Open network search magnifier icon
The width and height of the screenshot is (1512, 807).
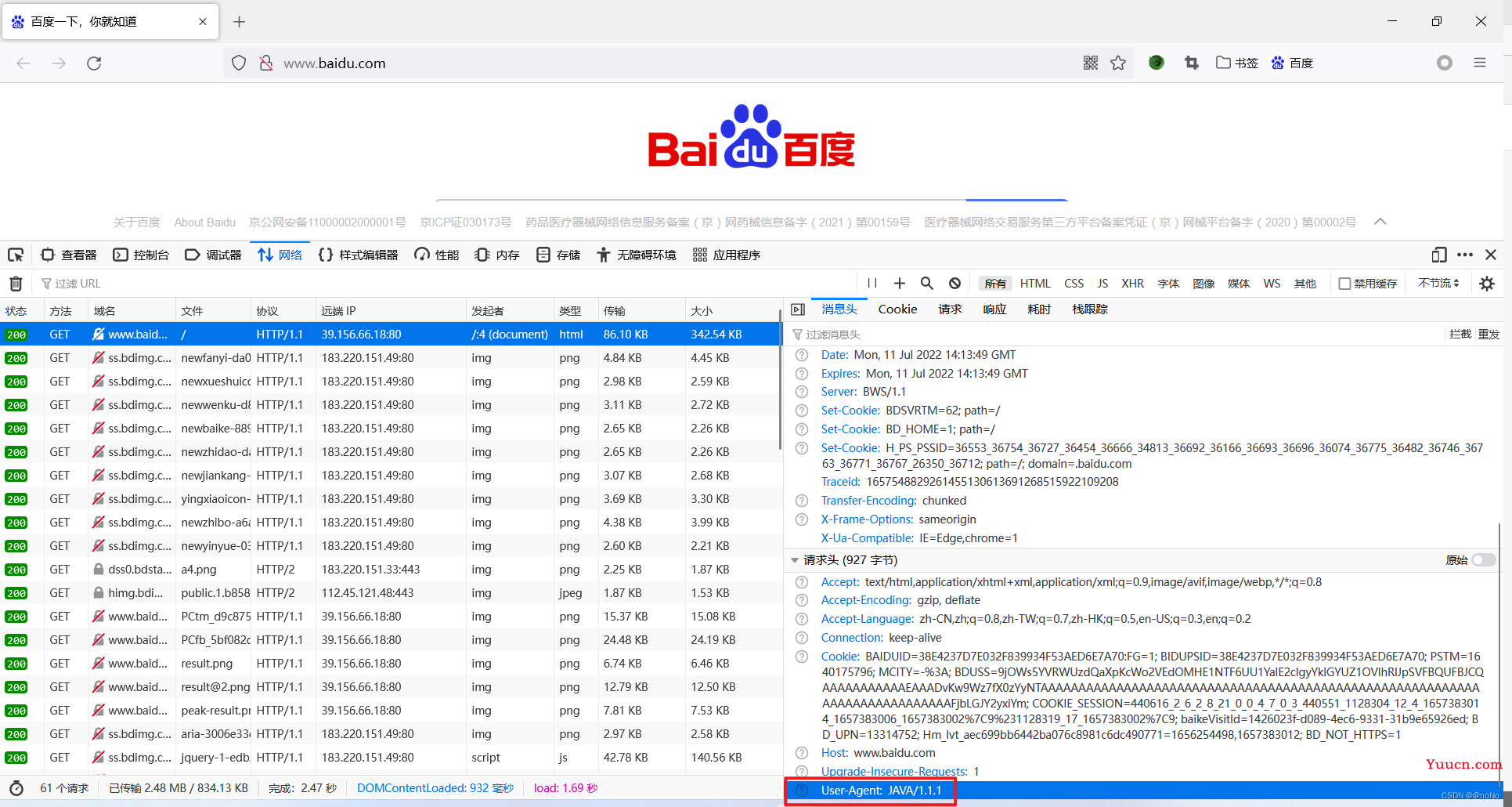(927, 284)
